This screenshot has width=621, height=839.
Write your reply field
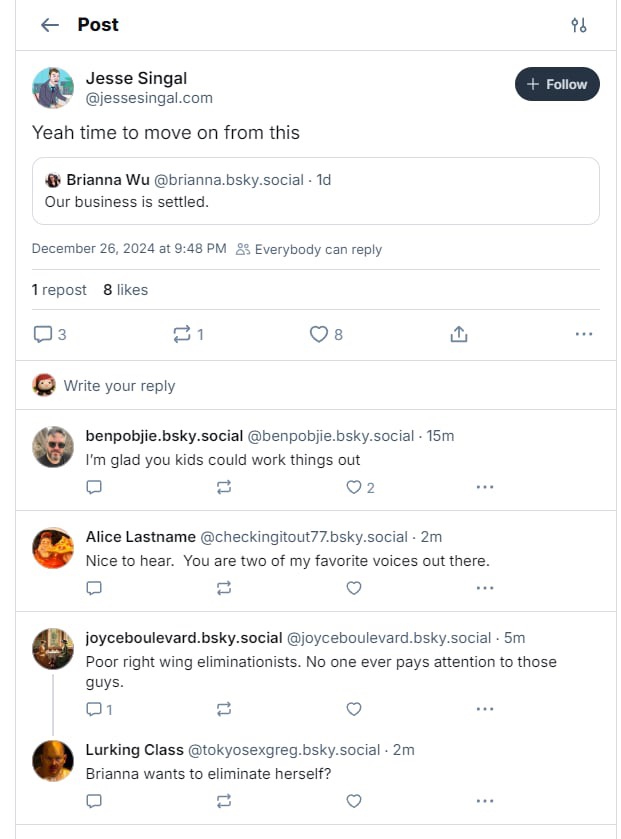tap(316, 385)
